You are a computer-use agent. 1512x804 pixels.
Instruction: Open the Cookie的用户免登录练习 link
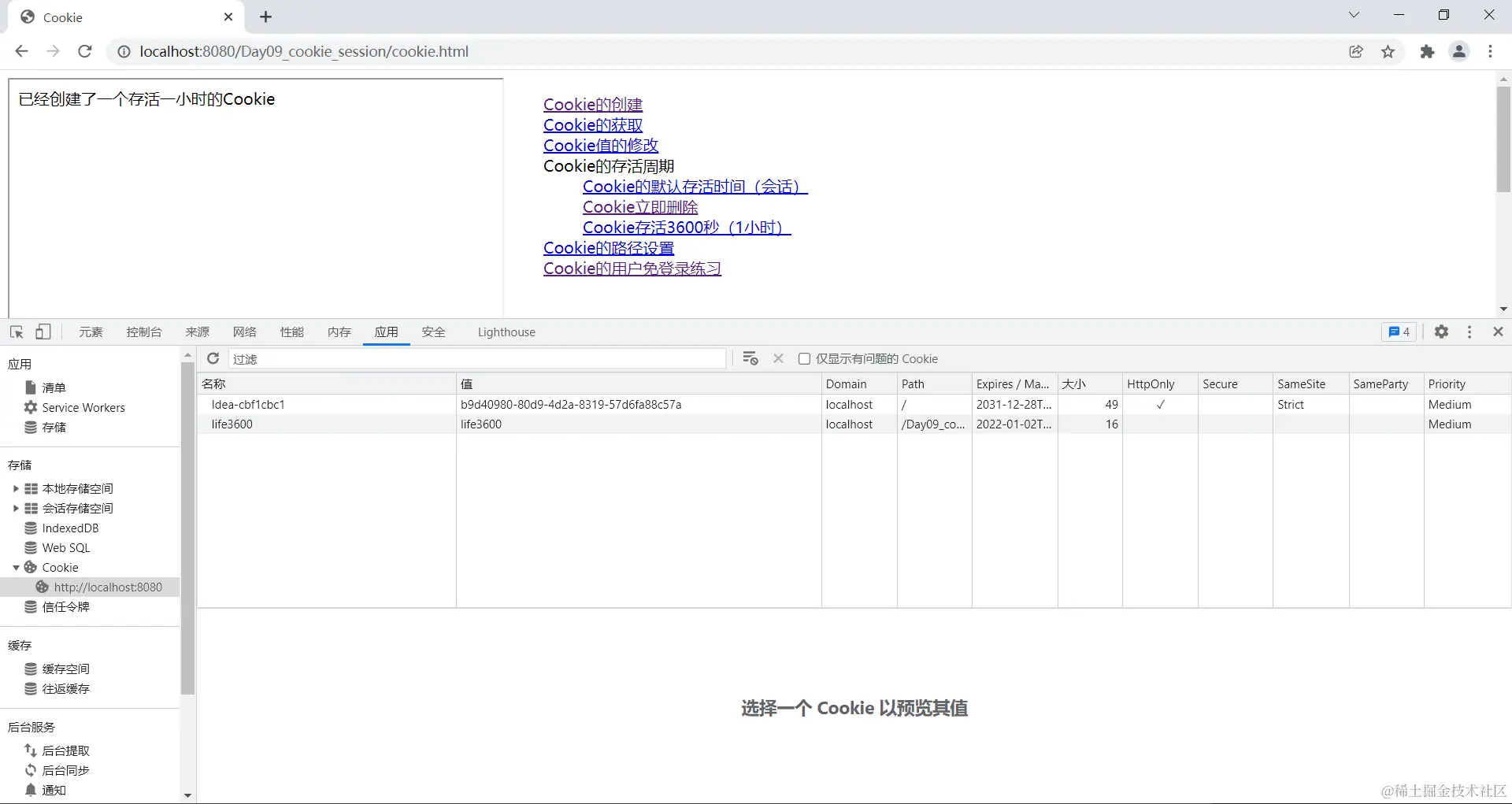click(x=632, y=269)
